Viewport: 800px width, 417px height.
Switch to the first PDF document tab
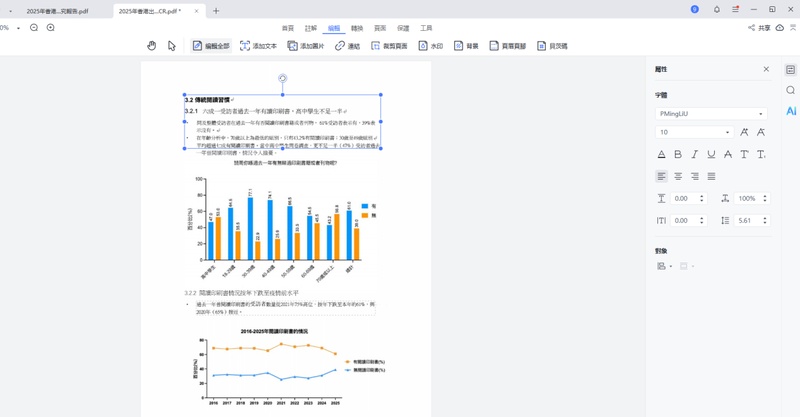point(57,11)
